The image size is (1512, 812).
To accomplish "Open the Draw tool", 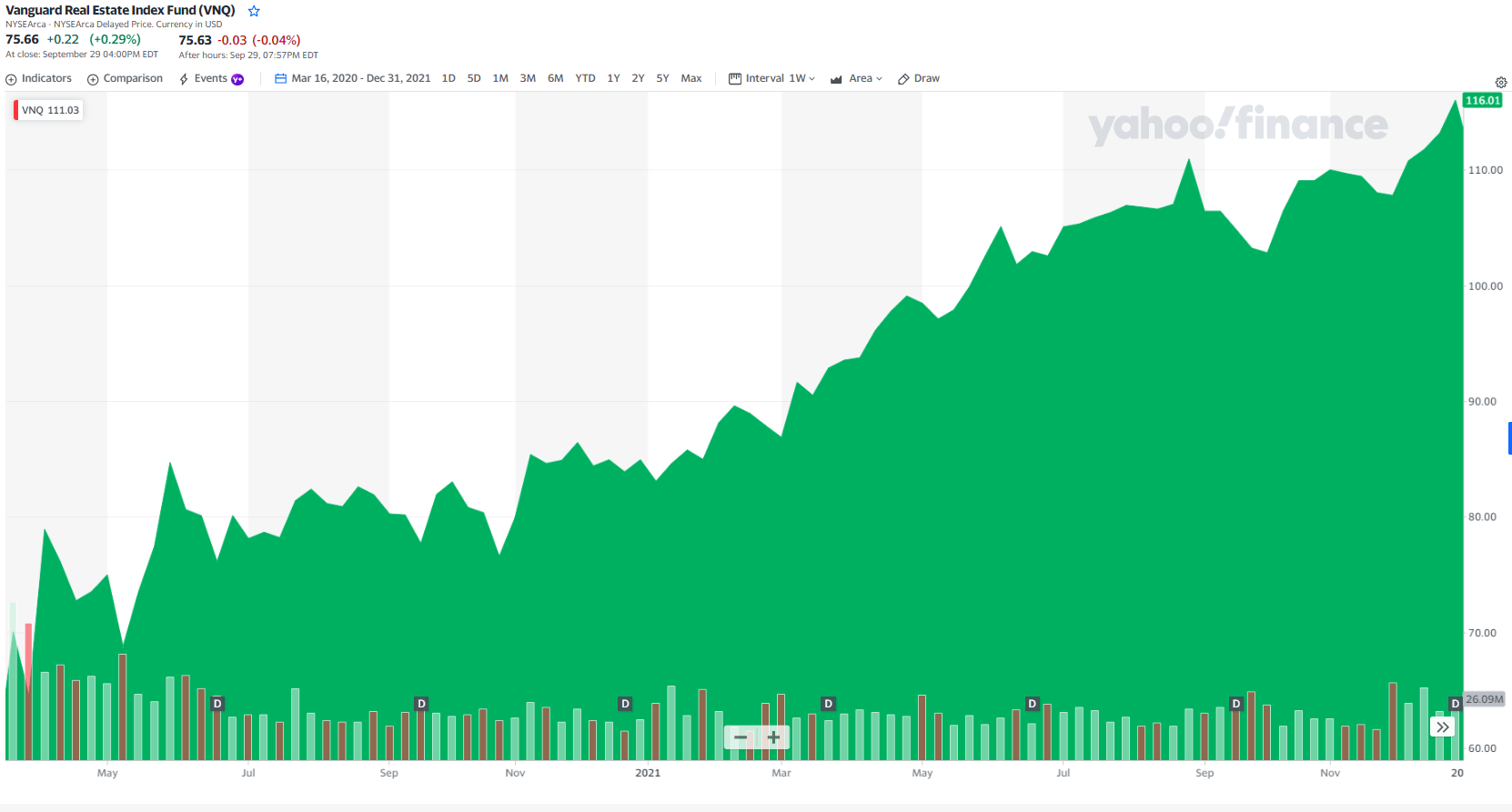I will tap(919, 79).
